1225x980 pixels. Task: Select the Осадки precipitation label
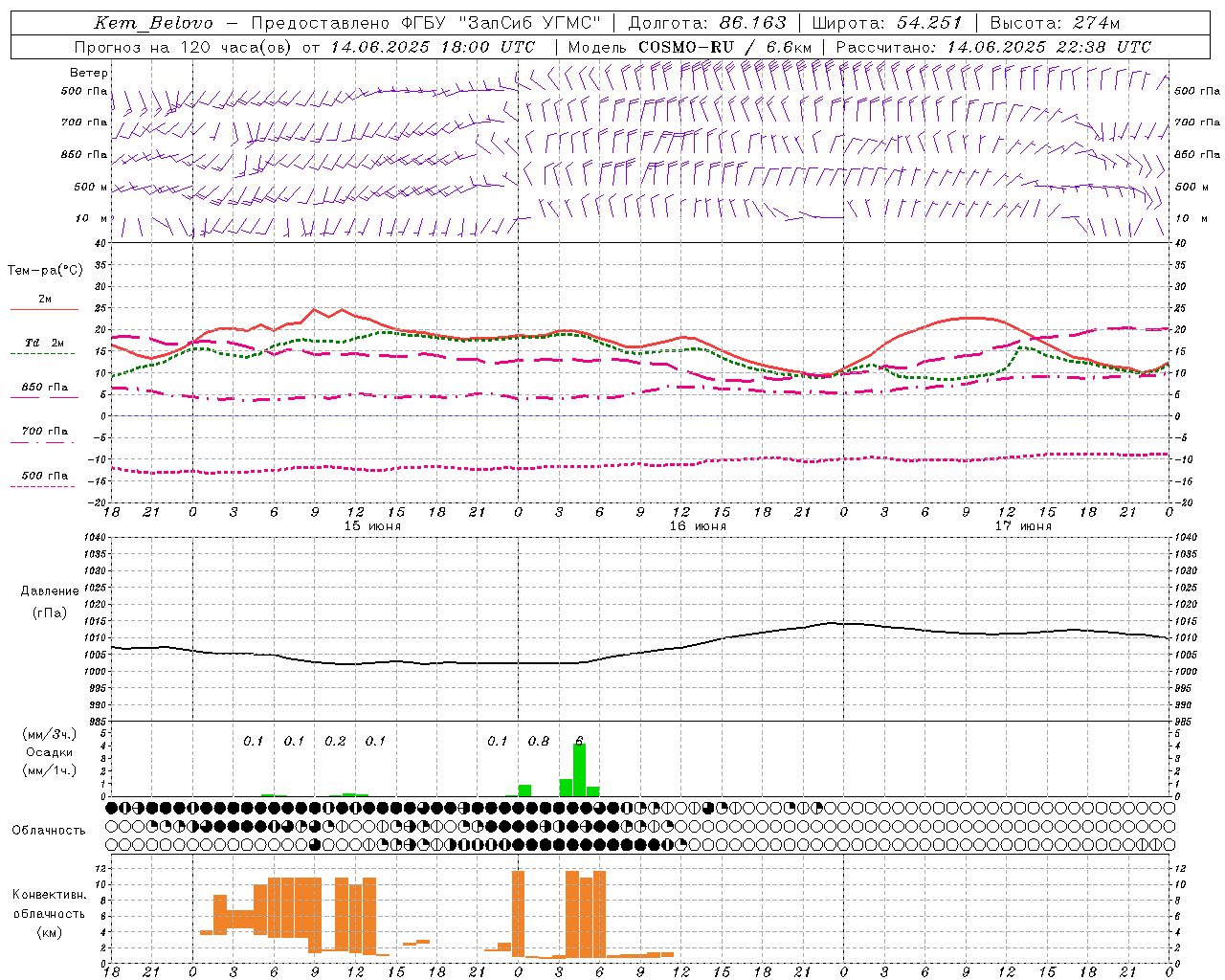(50, 753)
